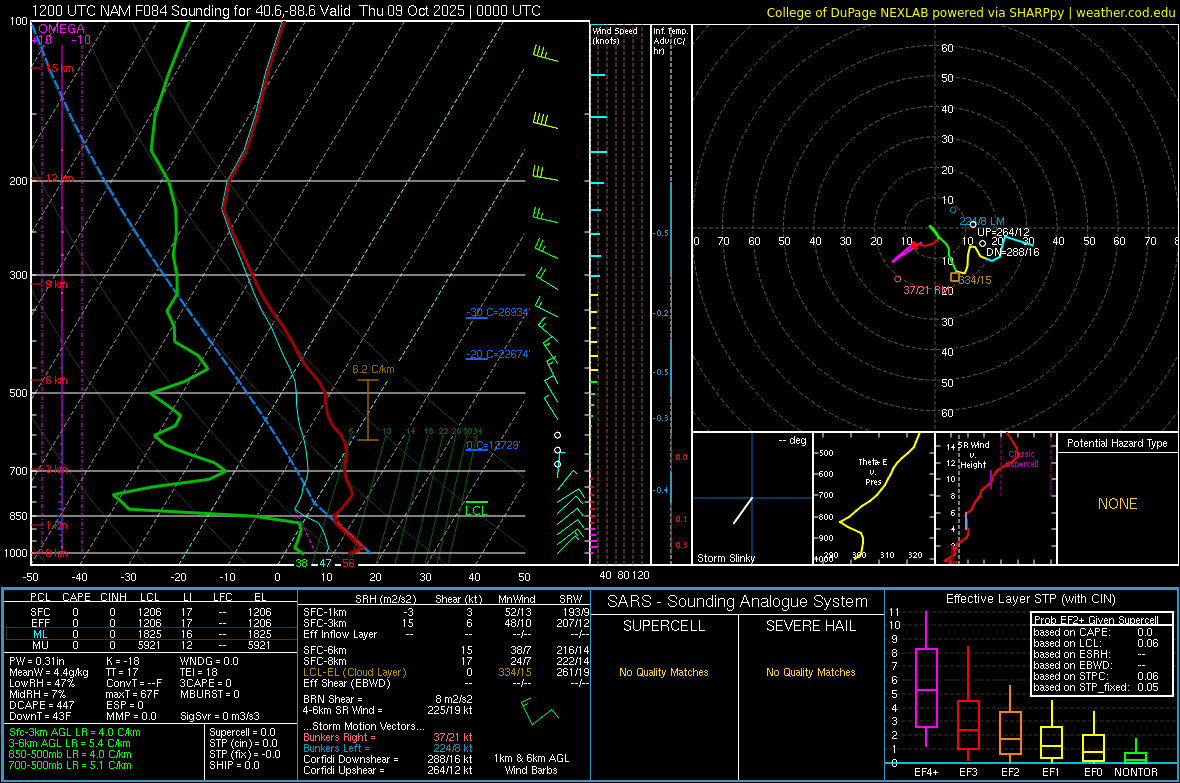
Task: Click the NONE hazard type text
Action: click(1117, 504)
